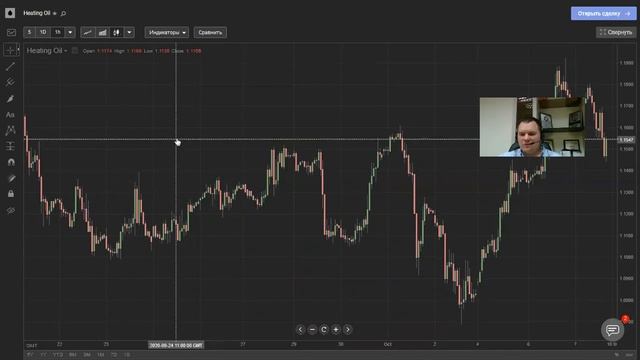The image size is (640, 360).
Task: Toggle lock all drawing tools
Action: pyautogui.click(x=11, y=194)
